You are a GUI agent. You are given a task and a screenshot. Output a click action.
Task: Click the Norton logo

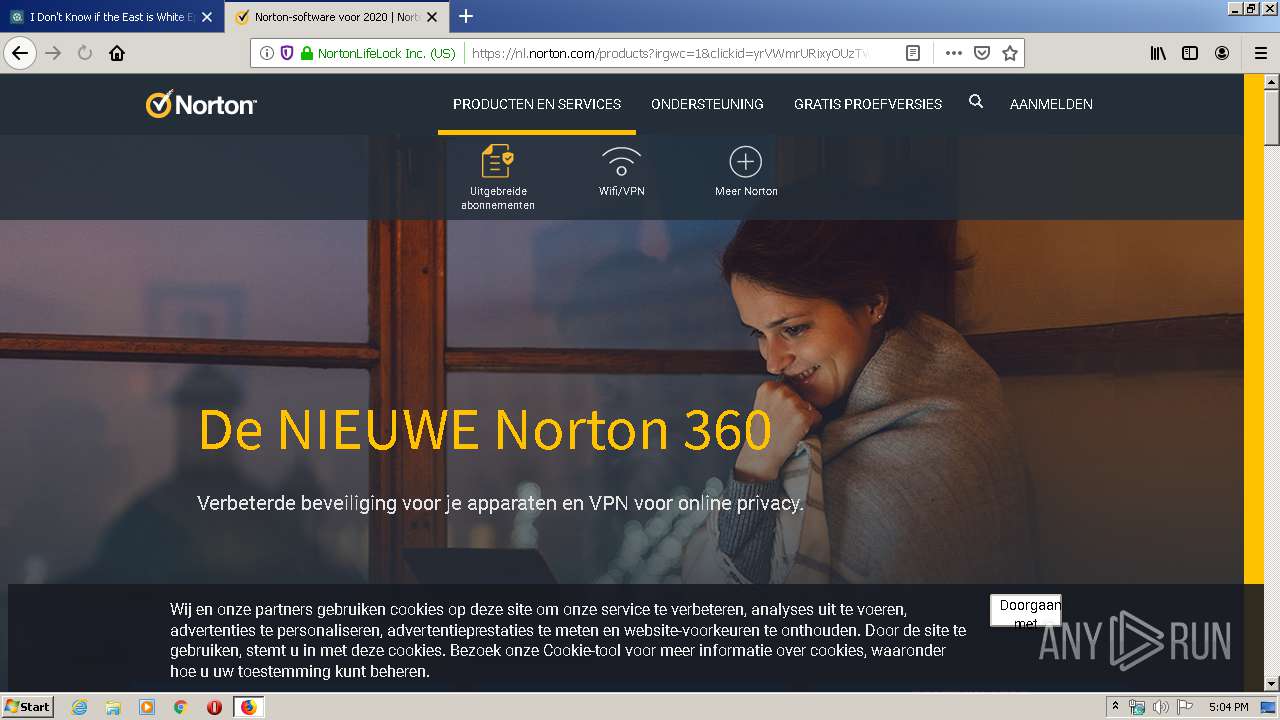201,104
